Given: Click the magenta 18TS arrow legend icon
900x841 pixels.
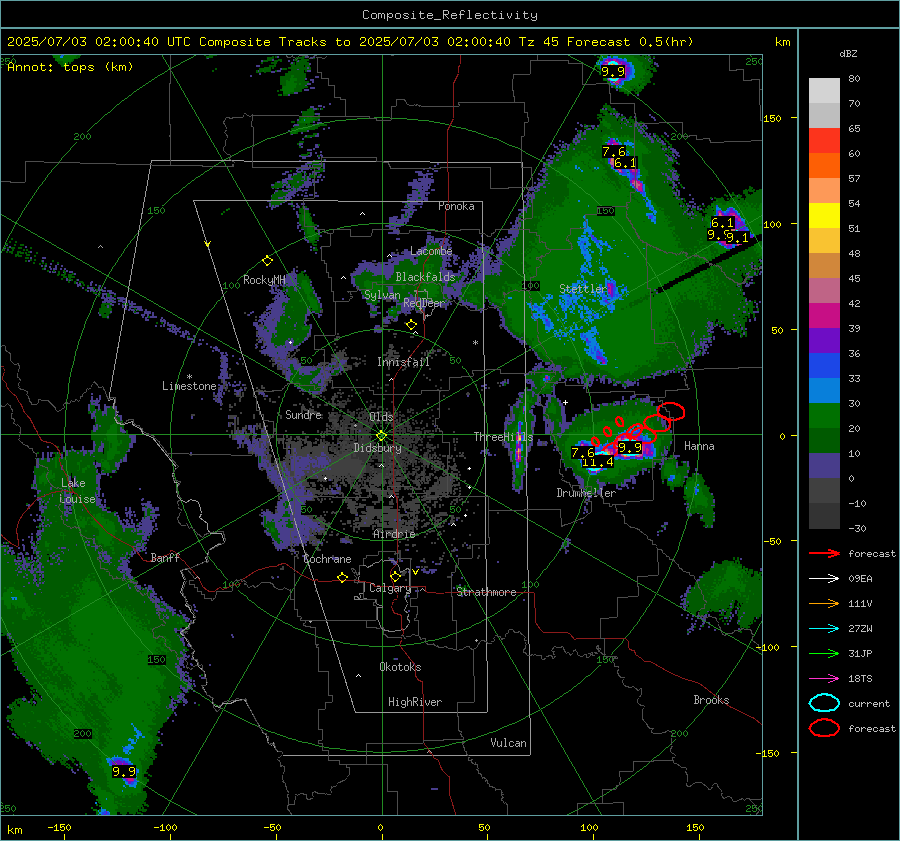Looking at the screenshot, I should click(x=824, y=679).
